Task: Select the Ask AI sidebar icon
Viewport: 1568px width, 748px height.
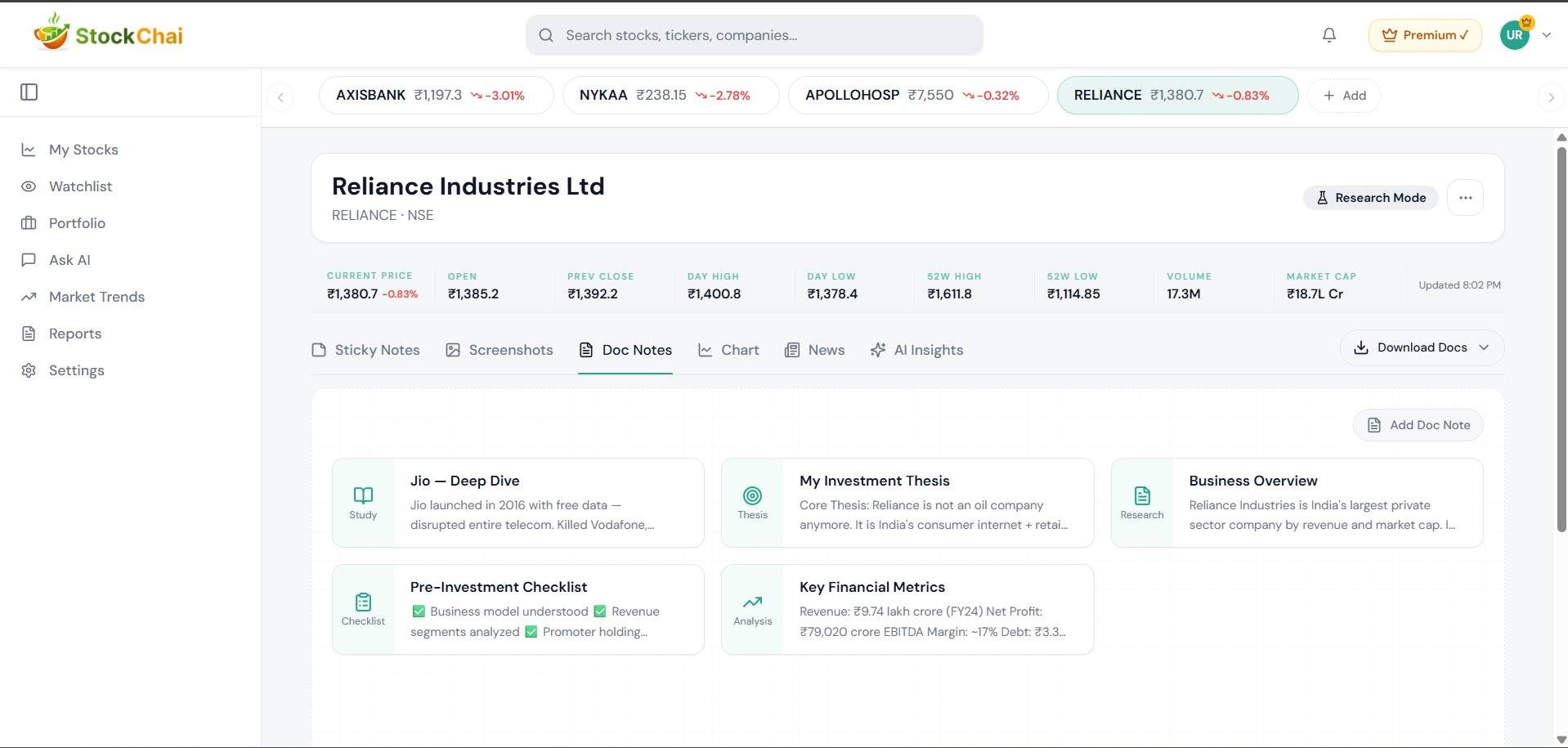Action: 29,259
